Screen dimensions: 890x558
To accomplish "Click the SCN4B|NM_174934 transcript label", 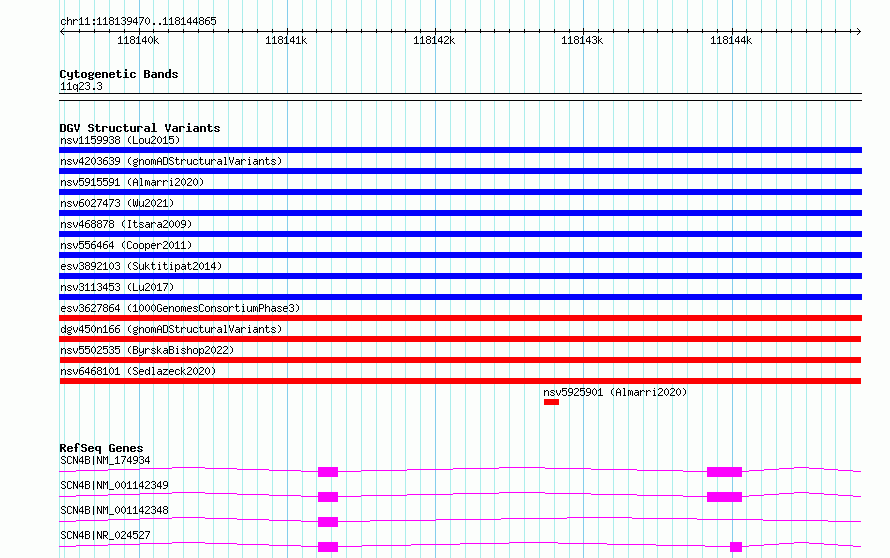I will coord(105,460).
